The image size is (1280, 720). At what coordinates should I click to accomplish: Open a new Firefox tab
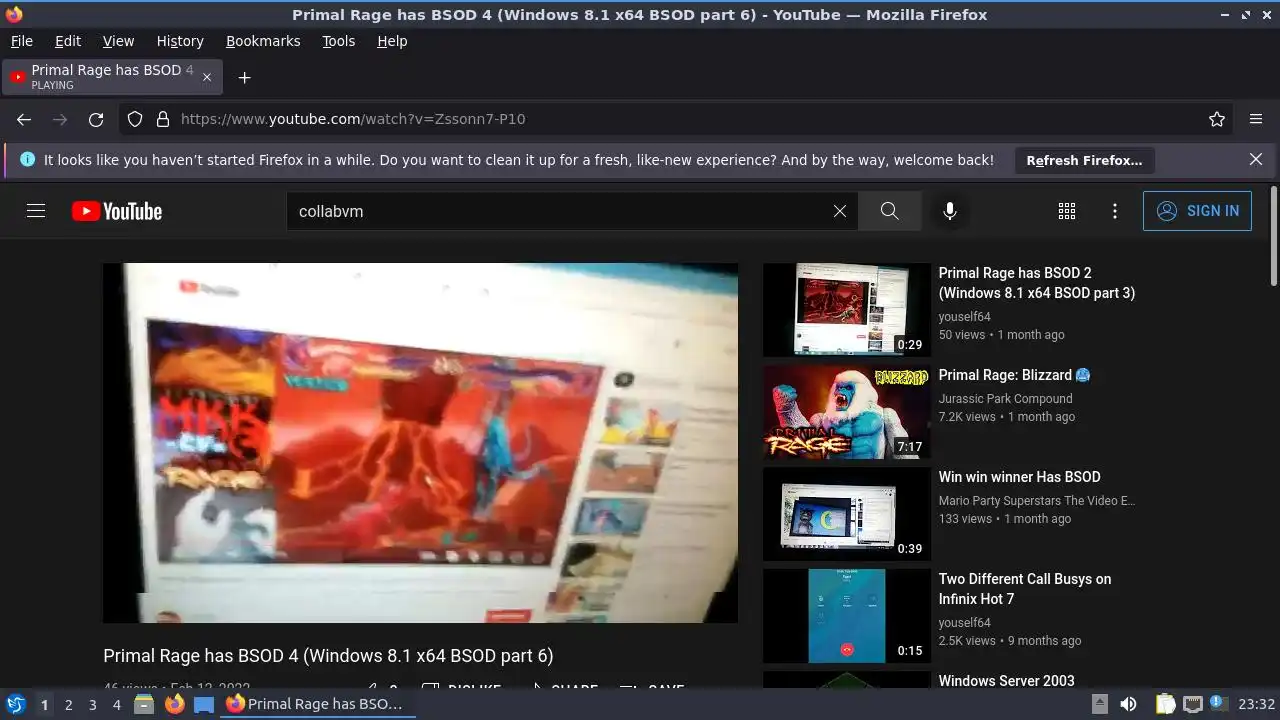click(x=244, y=77)
